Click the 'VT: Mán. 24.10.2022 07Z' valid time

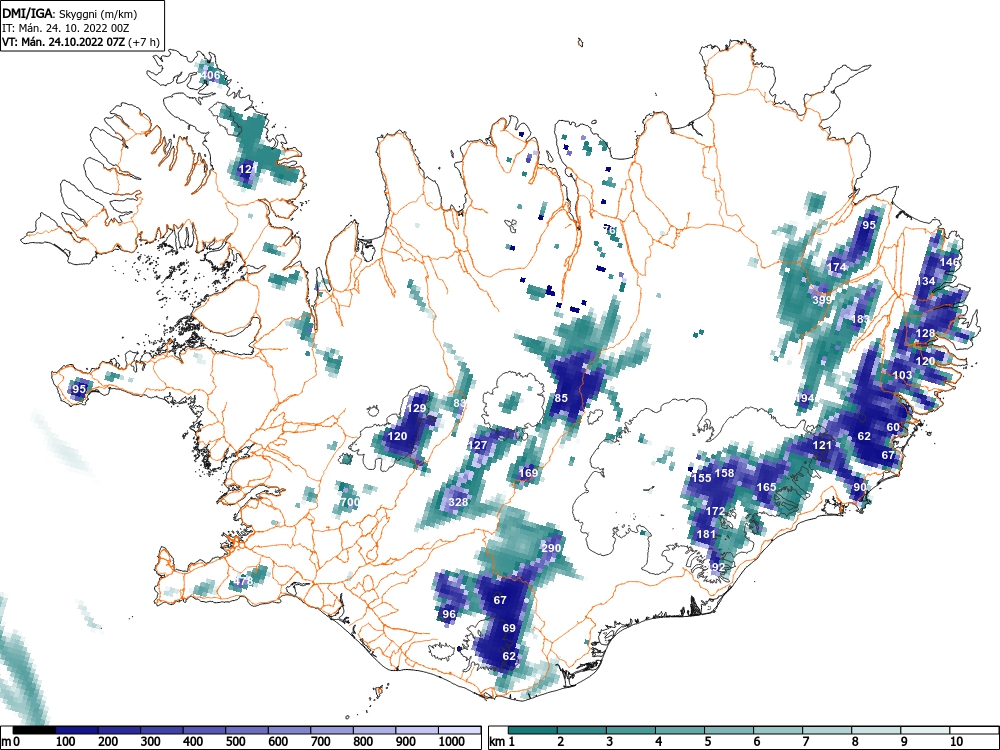(x=66, y=42)
